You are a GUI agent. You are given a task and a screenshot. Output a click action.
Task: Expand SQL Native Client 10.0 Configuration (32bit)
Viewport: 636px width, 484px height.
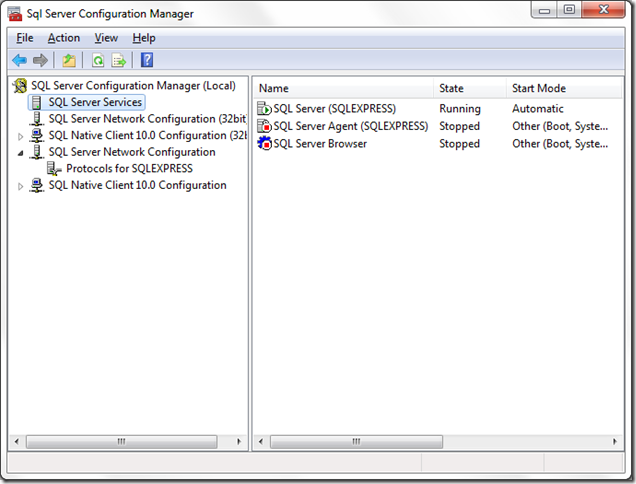[20, 137]
